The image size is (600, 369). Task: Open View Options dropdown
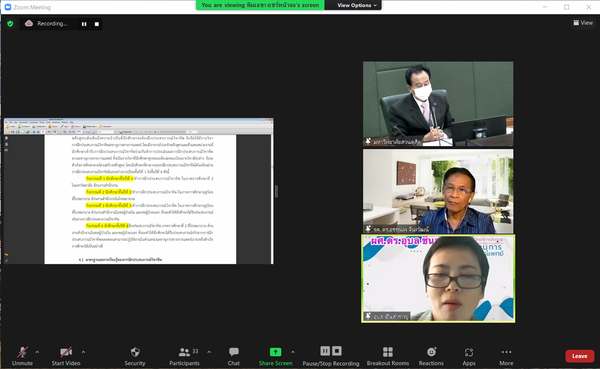(357, 5)
